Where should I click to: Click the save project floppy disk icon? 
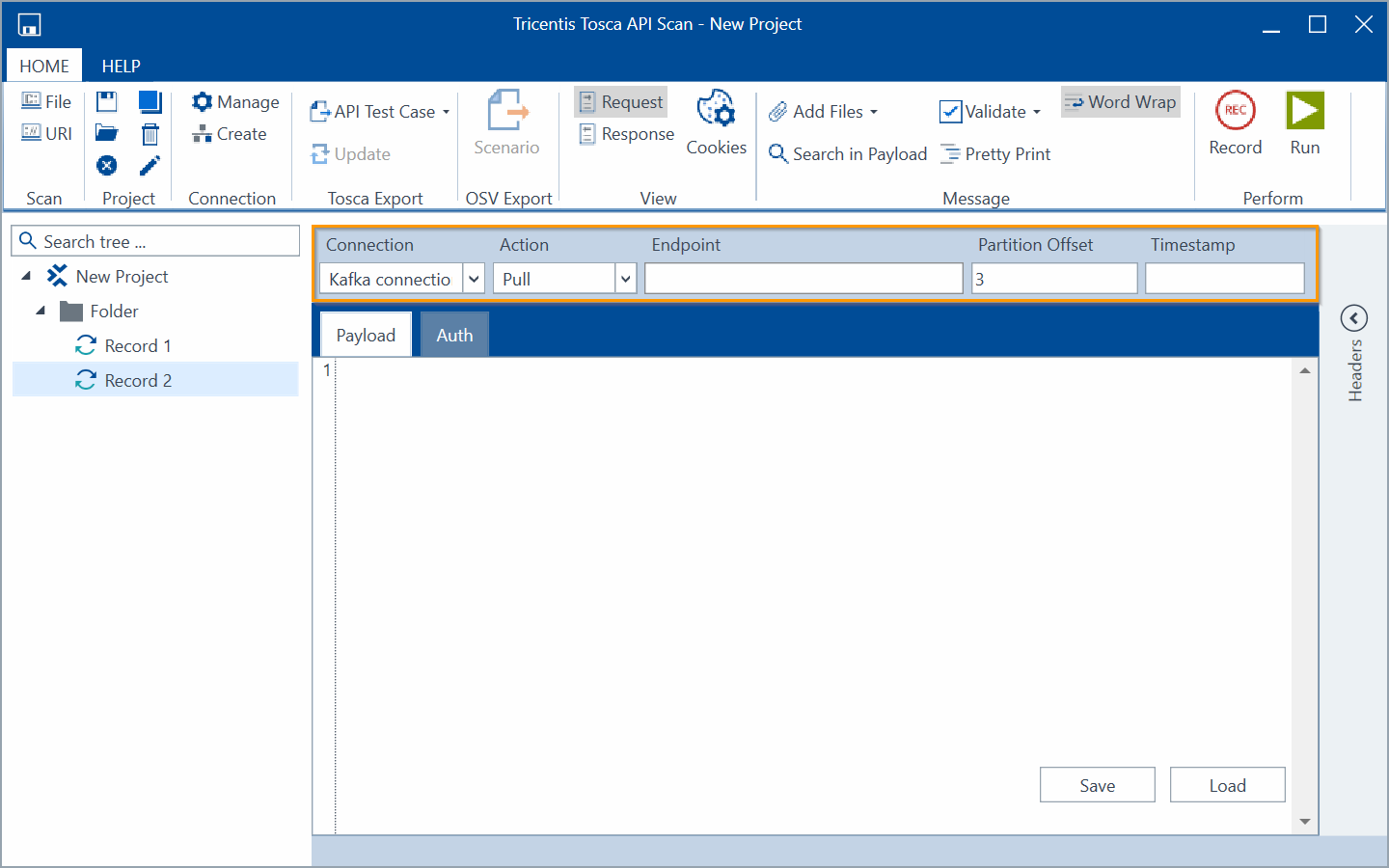point(107,102)
